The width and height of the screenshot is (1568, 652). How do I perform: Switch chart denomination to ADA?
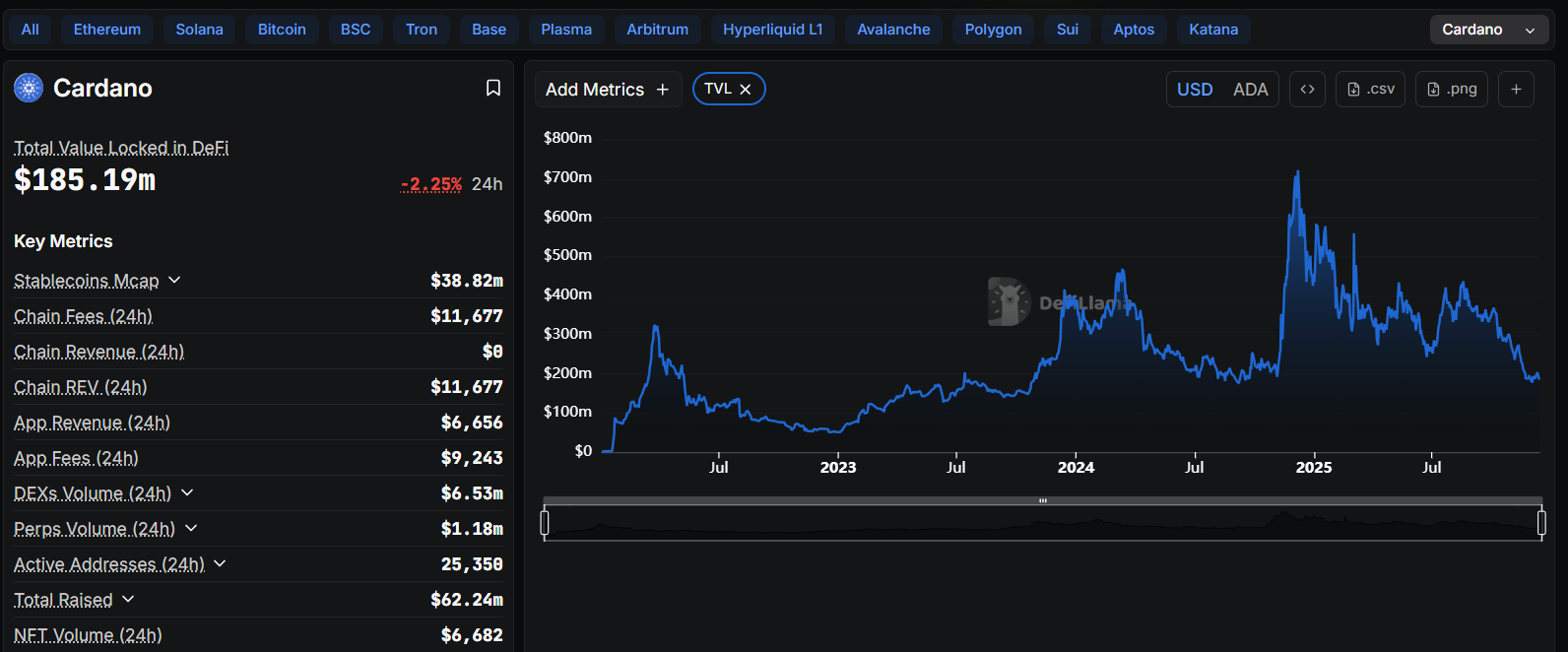click(1250, 90)
